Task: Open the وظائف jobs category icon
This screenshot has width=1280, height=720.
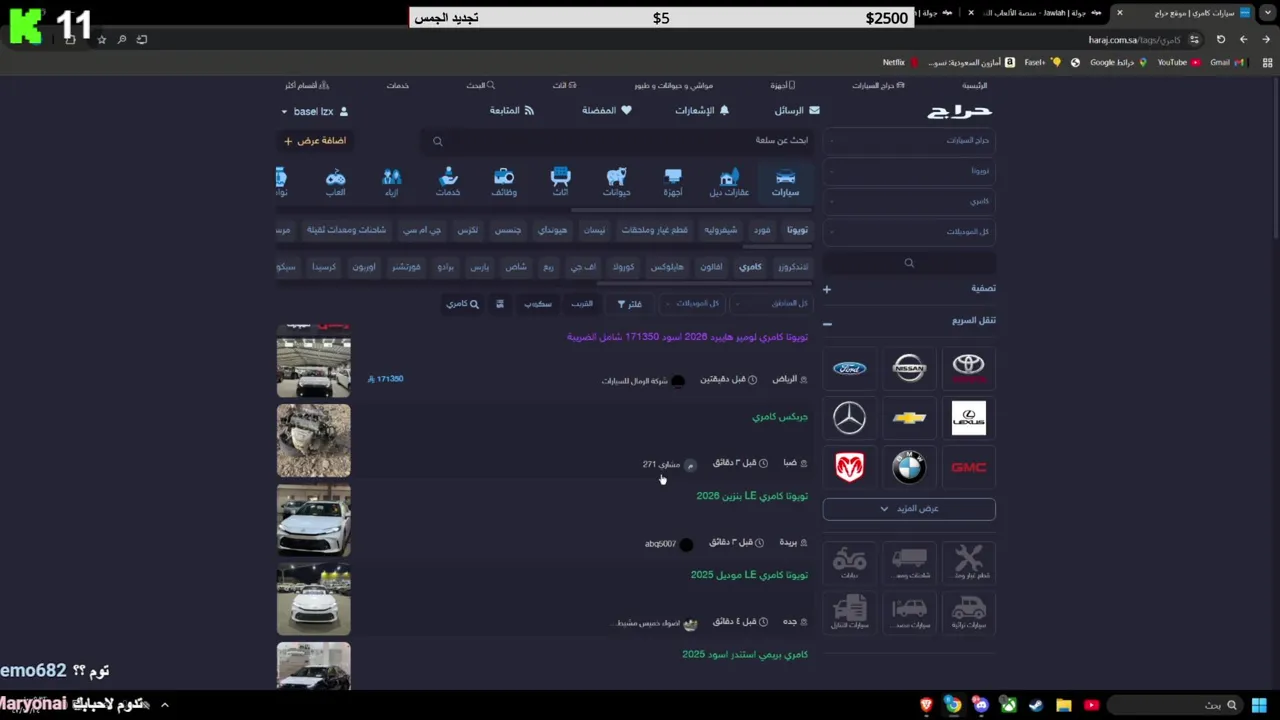Action: click(x=504, y=182)
